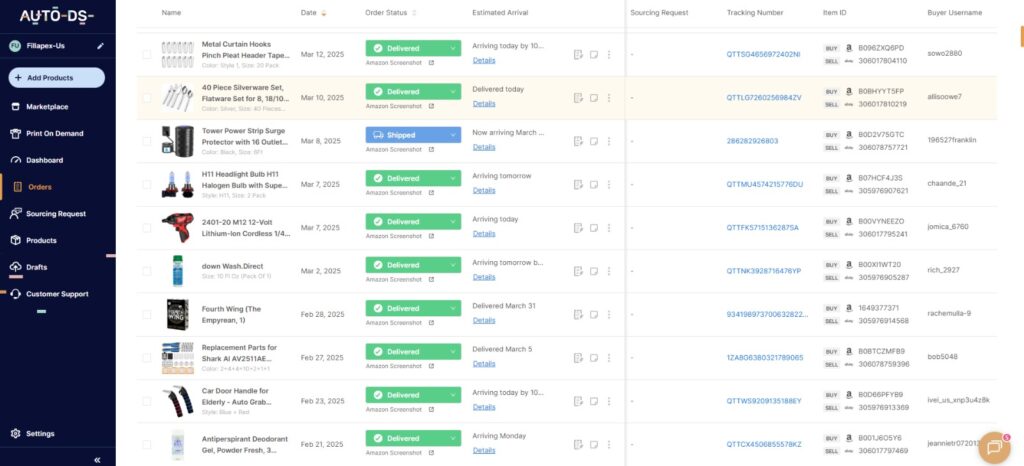Check the box beside Replacement Parts for Shark order

point(147,357)
